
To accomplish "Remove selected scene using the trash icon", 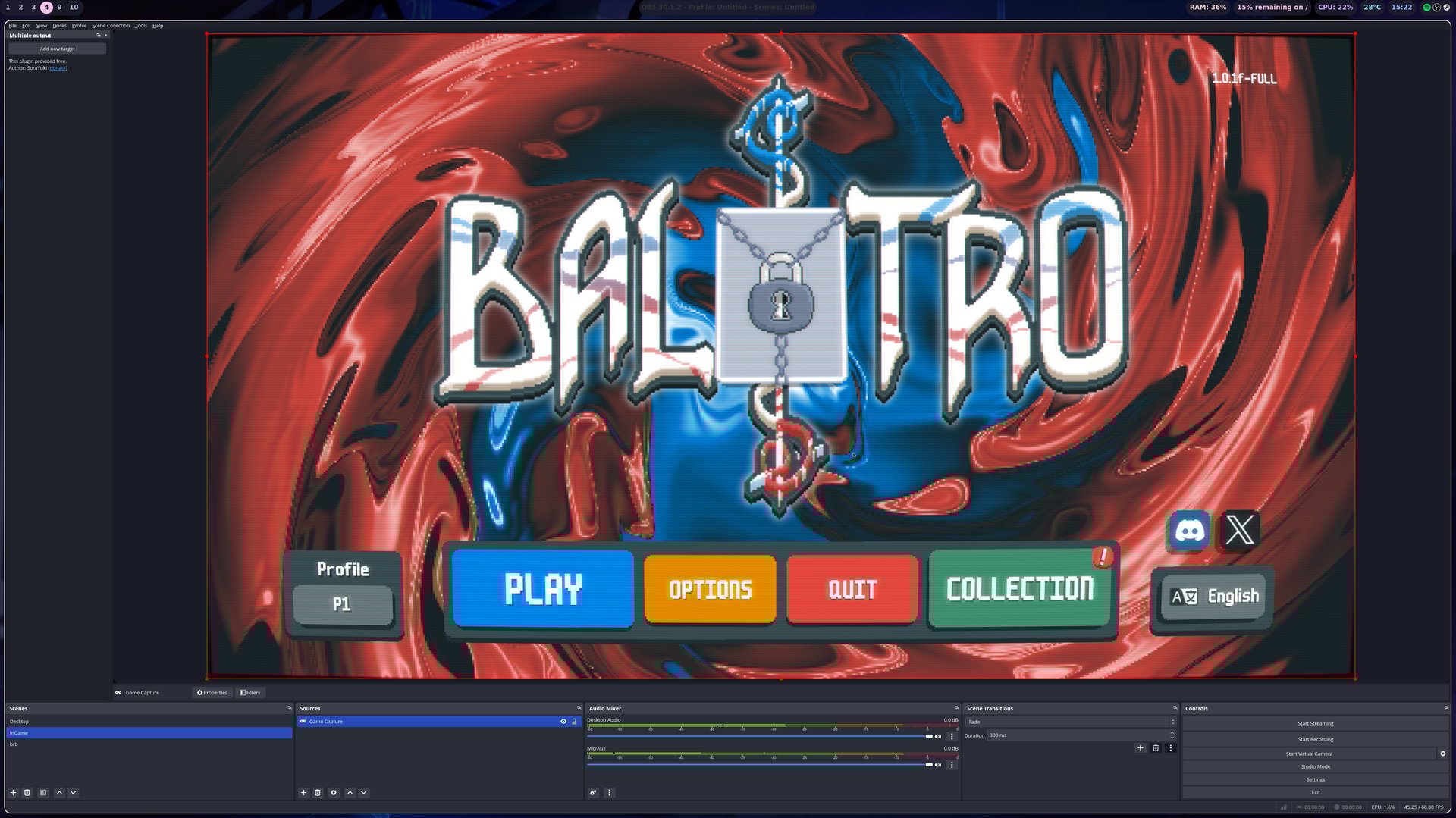I will point(27,792).
